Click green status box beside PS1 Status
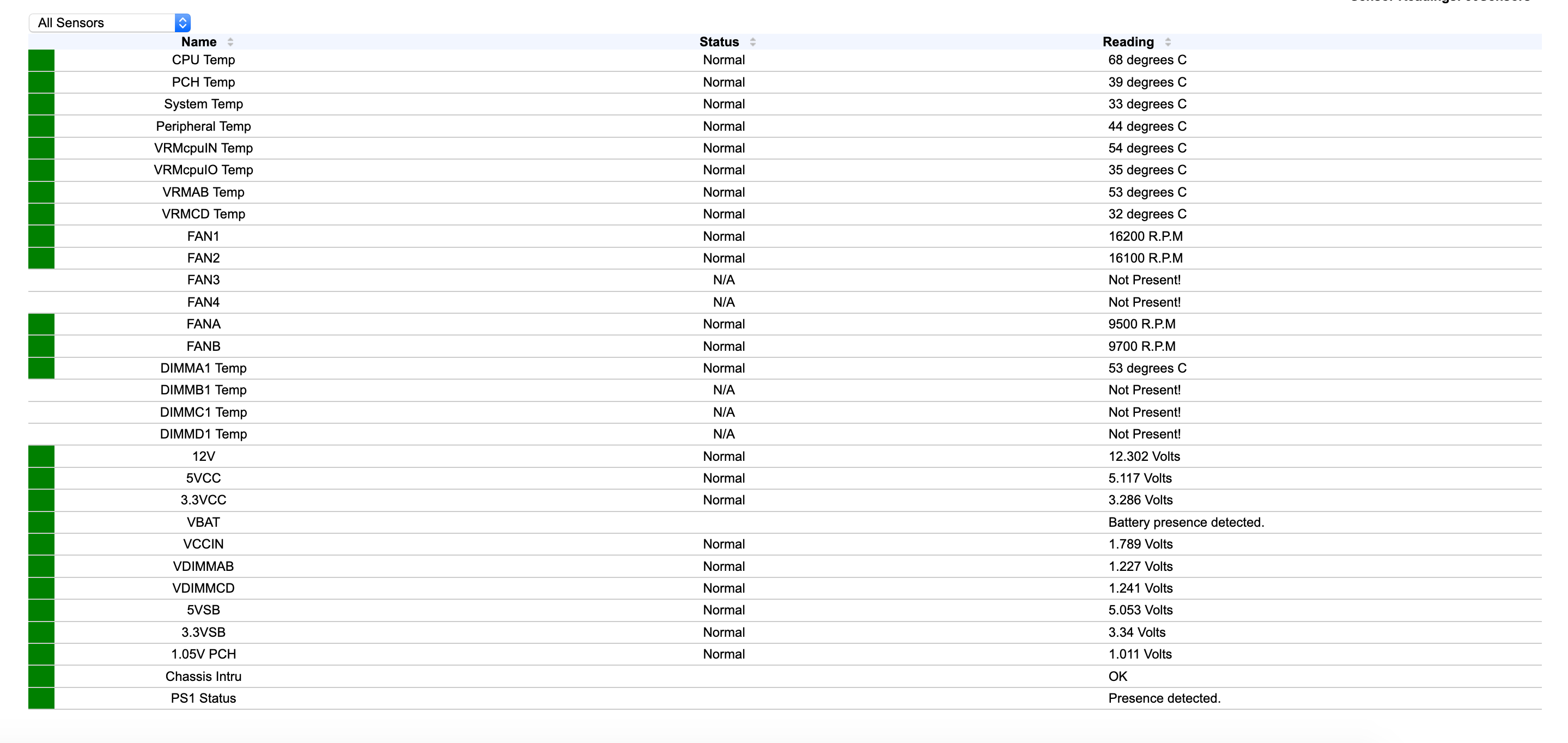This screenshot has width=1568, height=743. tap(41, 698)
